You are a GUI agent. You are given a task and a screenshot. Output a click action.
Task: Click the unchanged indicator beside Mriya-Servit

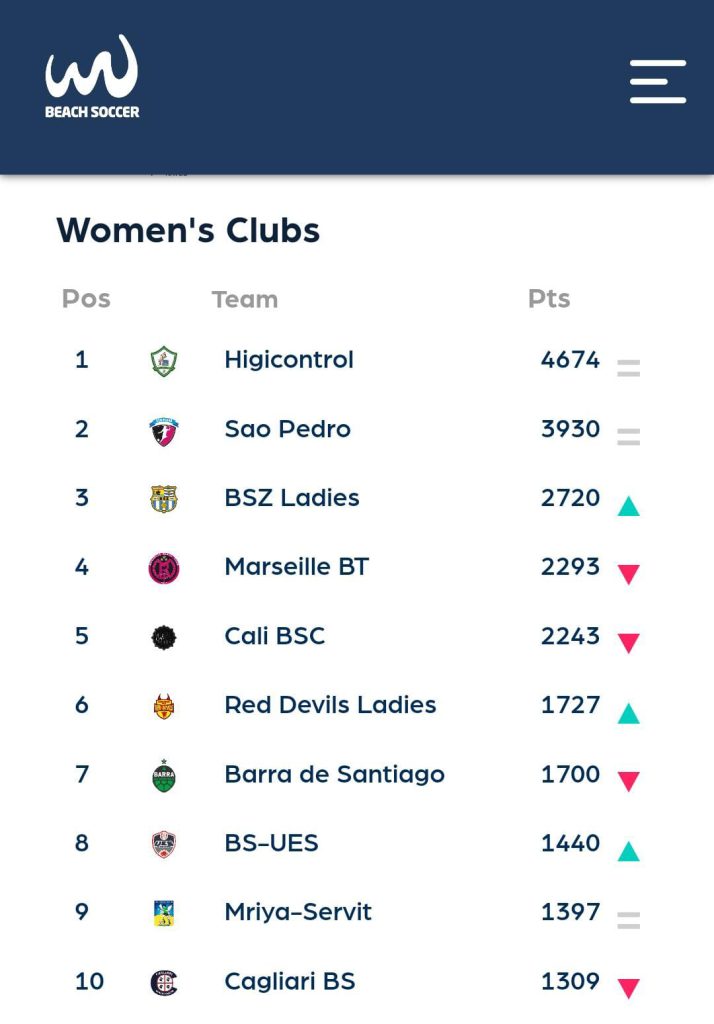tap(628, 920)
